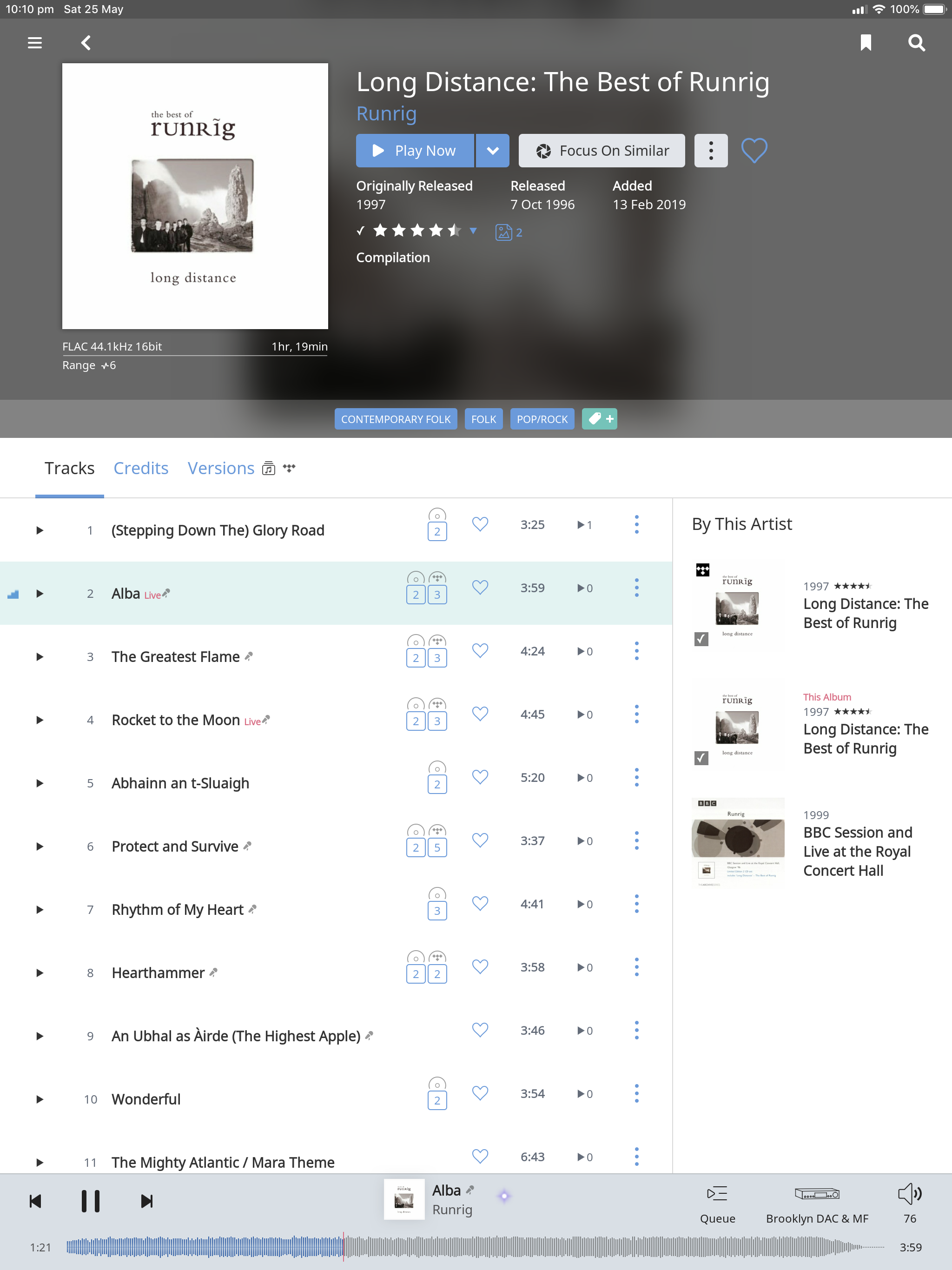Skip to next track
The image size is (952, 1270).
(x=146, y=1201)
